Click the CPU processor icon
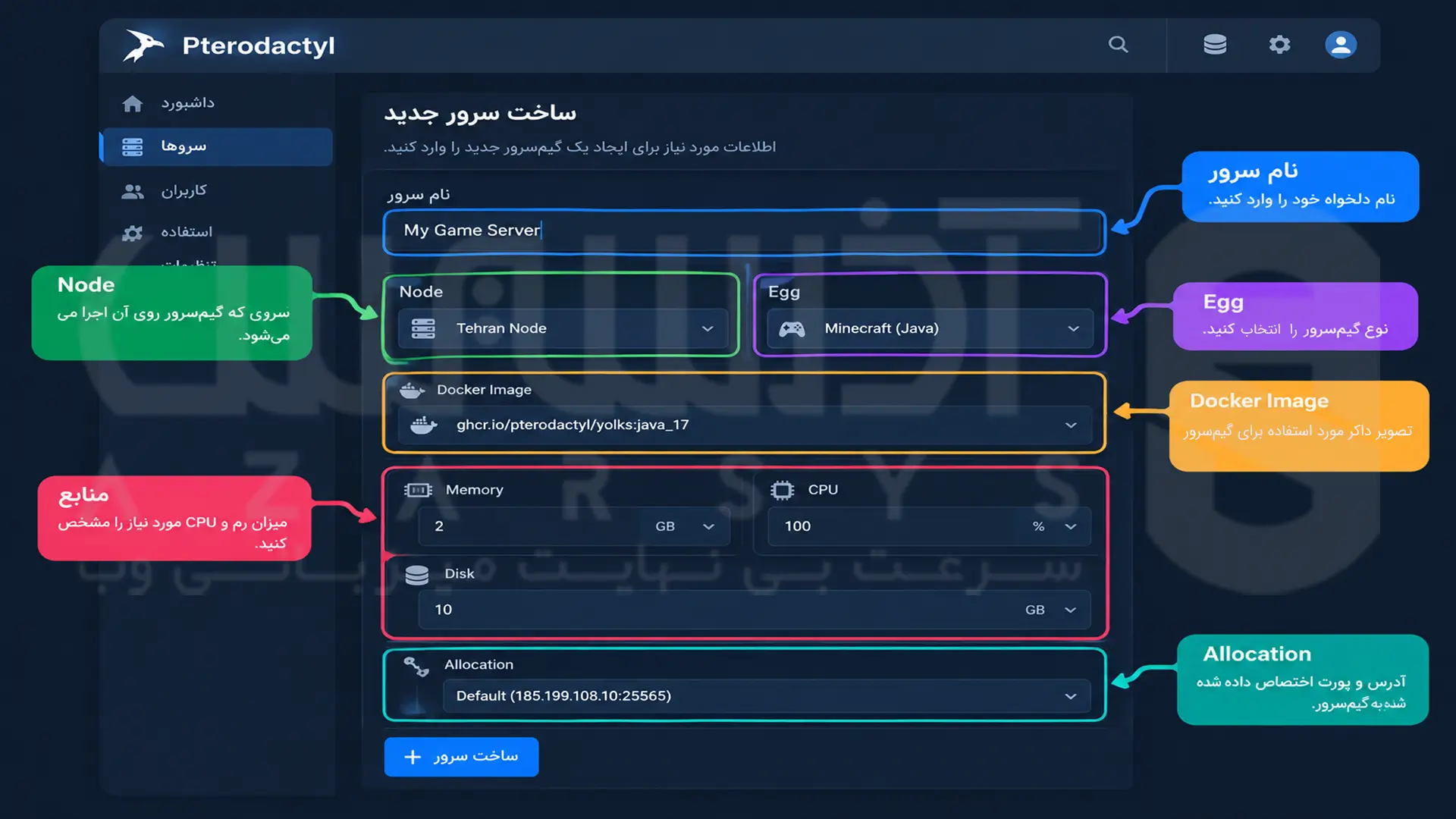The height and width of the screenshot is (819, 1456). tap(782, 490)
